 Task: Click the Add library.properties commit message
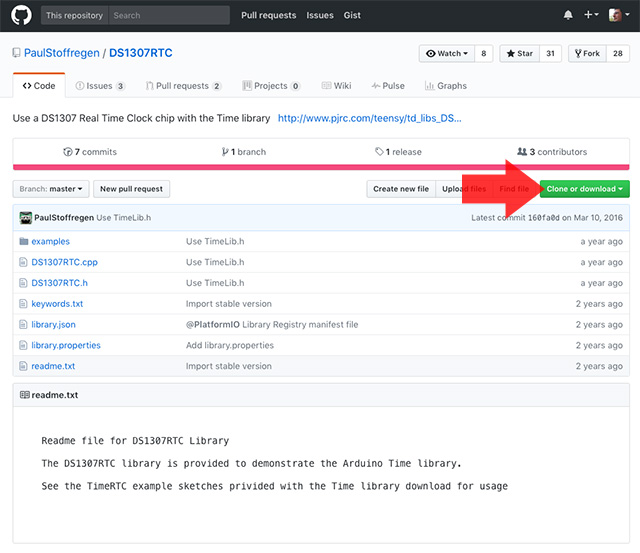point(230,345)
